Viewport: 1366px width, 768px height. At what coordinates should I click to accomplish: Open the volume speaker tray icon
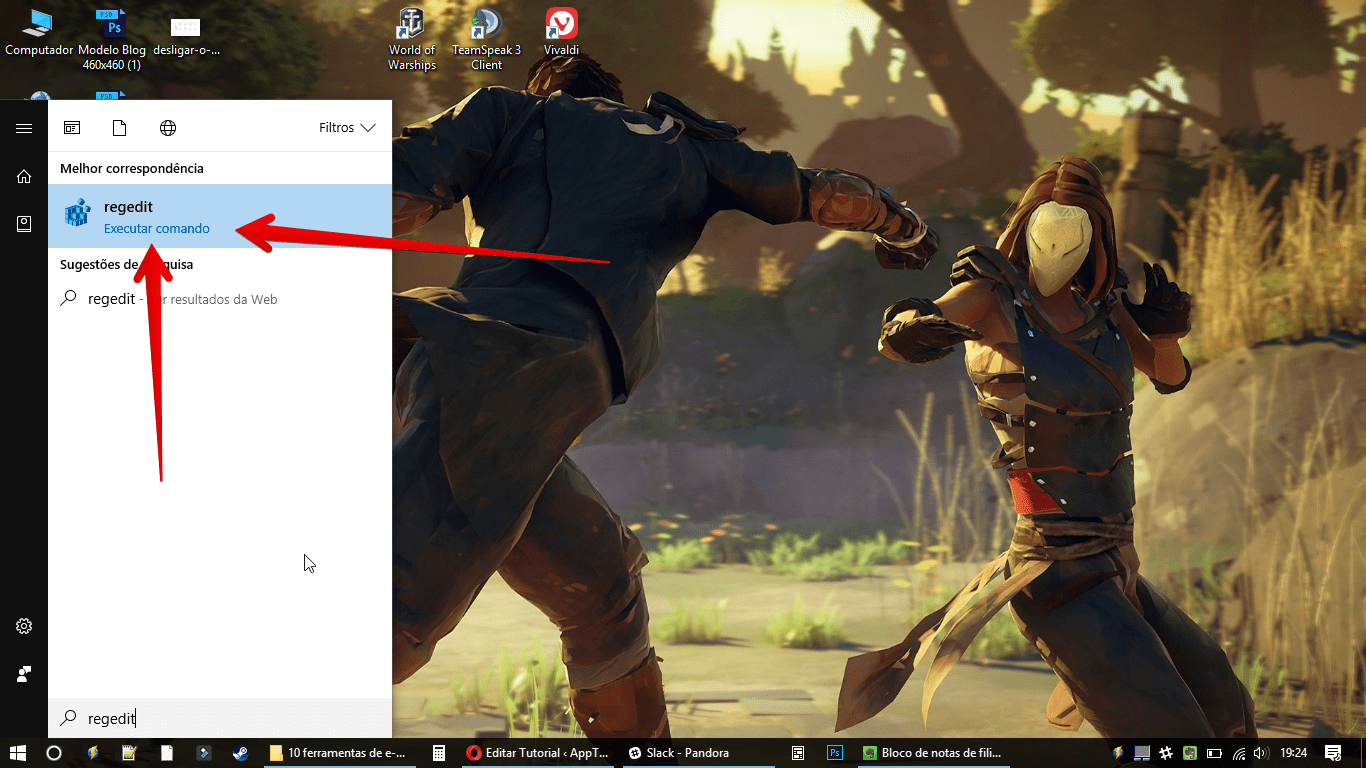[x=1262, y=753]
